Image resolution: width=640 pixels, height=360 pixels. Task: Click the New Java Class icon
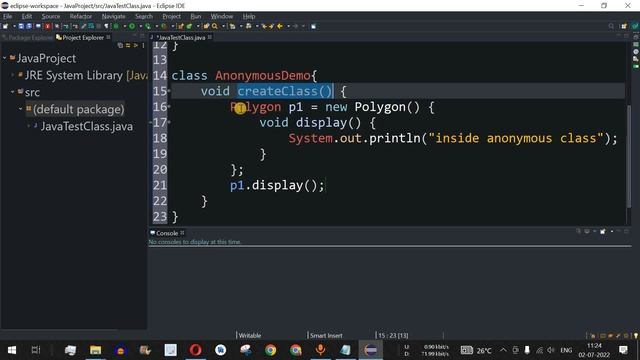tap(189, 26)
